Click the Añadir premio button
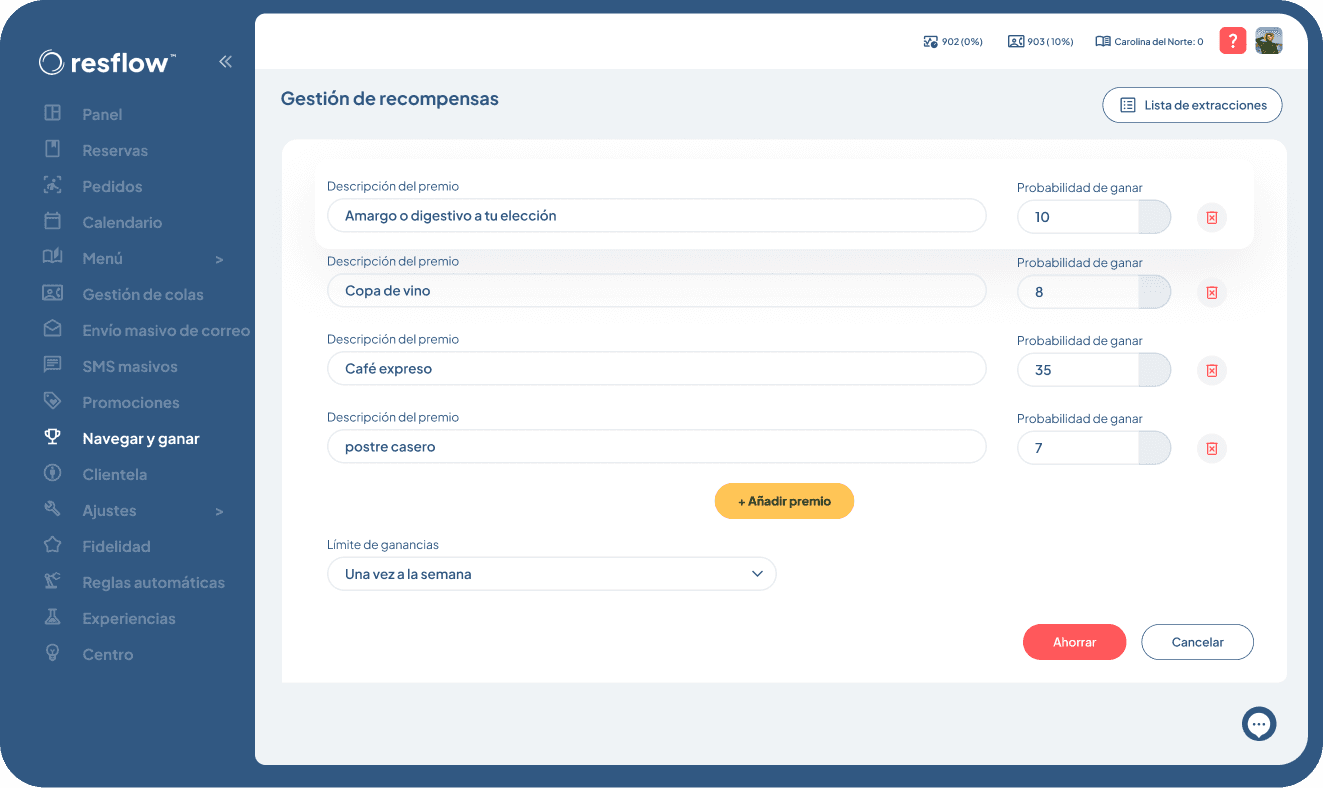 coord(784,501)
